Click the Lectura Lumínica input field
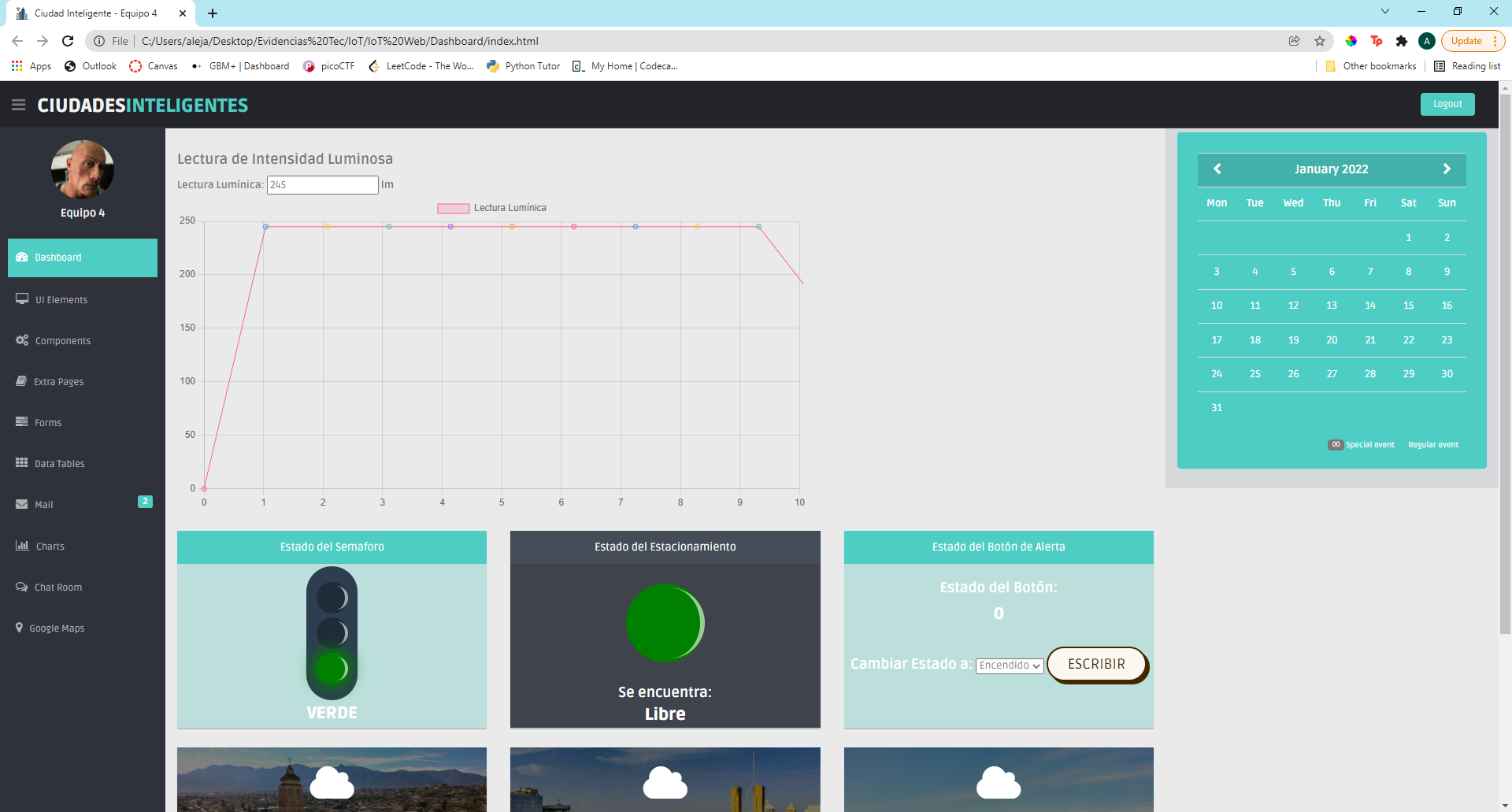This screenshot has height=812, width=1512. pos(323,184)
